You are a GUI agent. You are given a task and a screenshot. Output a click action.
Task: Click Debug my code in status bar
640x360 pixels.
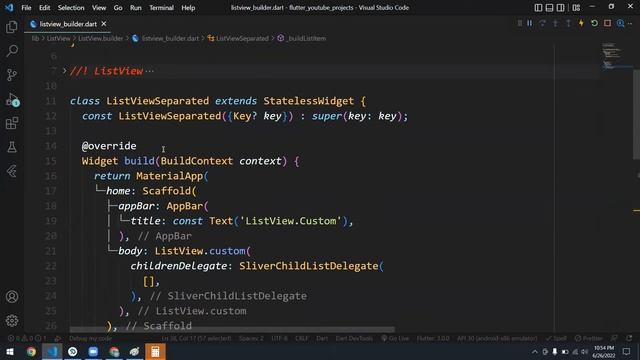coord(91,338)
